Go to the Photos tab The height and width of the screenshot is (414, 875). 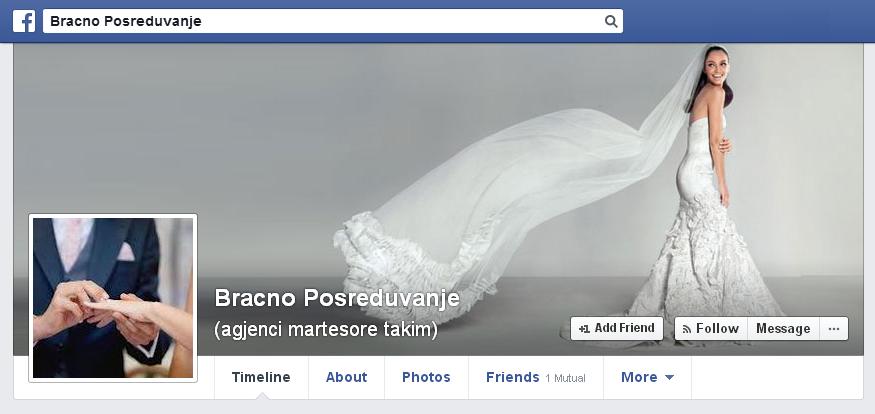click(x=426, y=377)
